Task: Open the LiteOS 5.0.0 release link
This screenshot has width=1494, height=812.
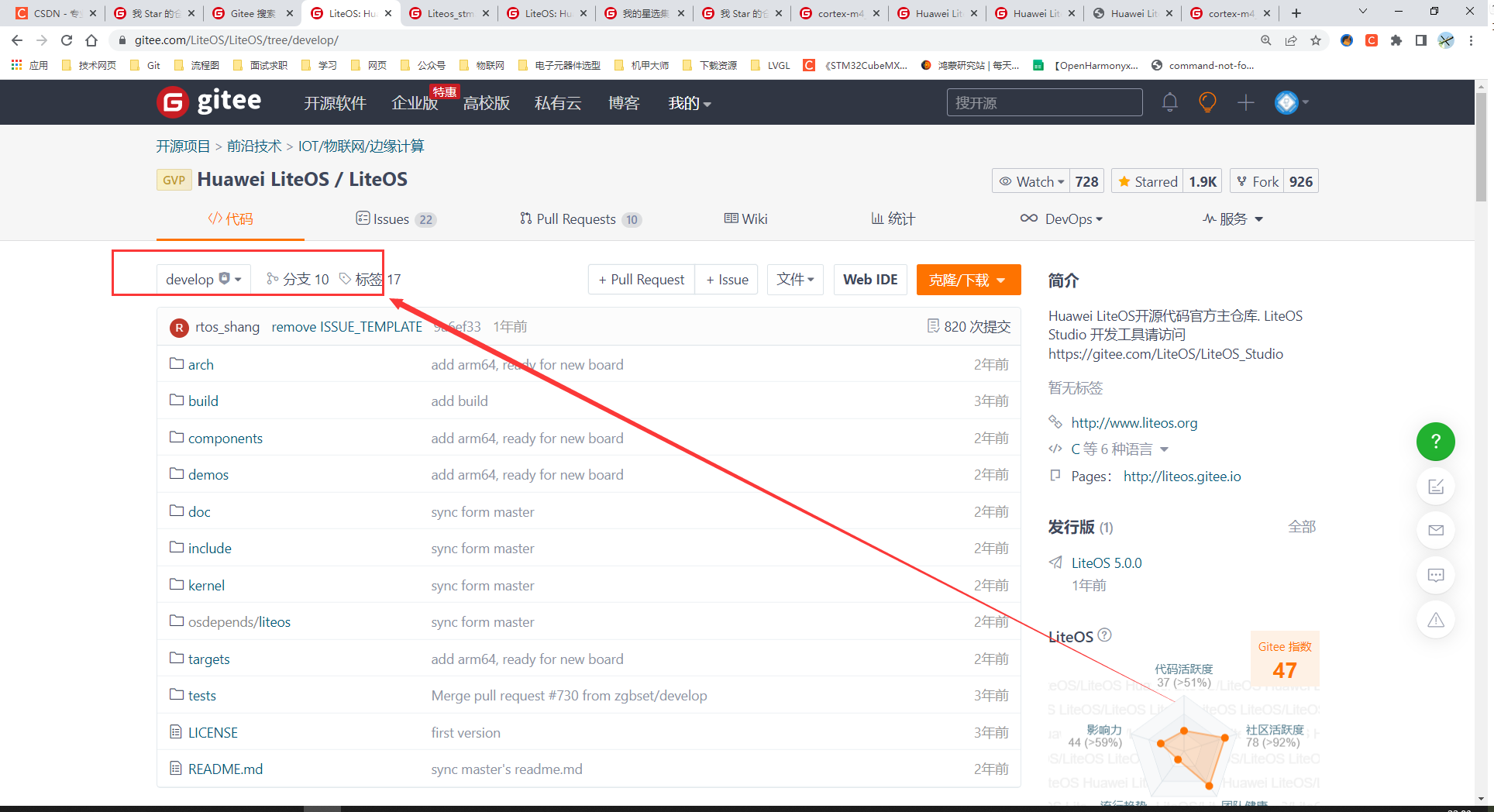Action: click(1107, 563)
